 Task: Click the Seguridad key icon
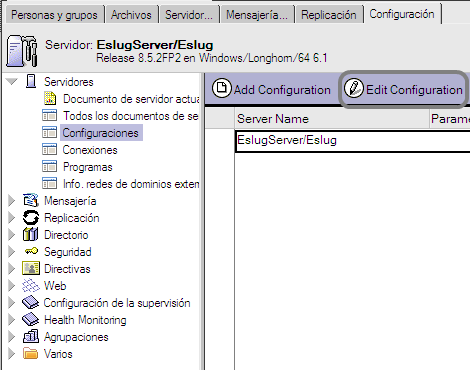(31, 251)
